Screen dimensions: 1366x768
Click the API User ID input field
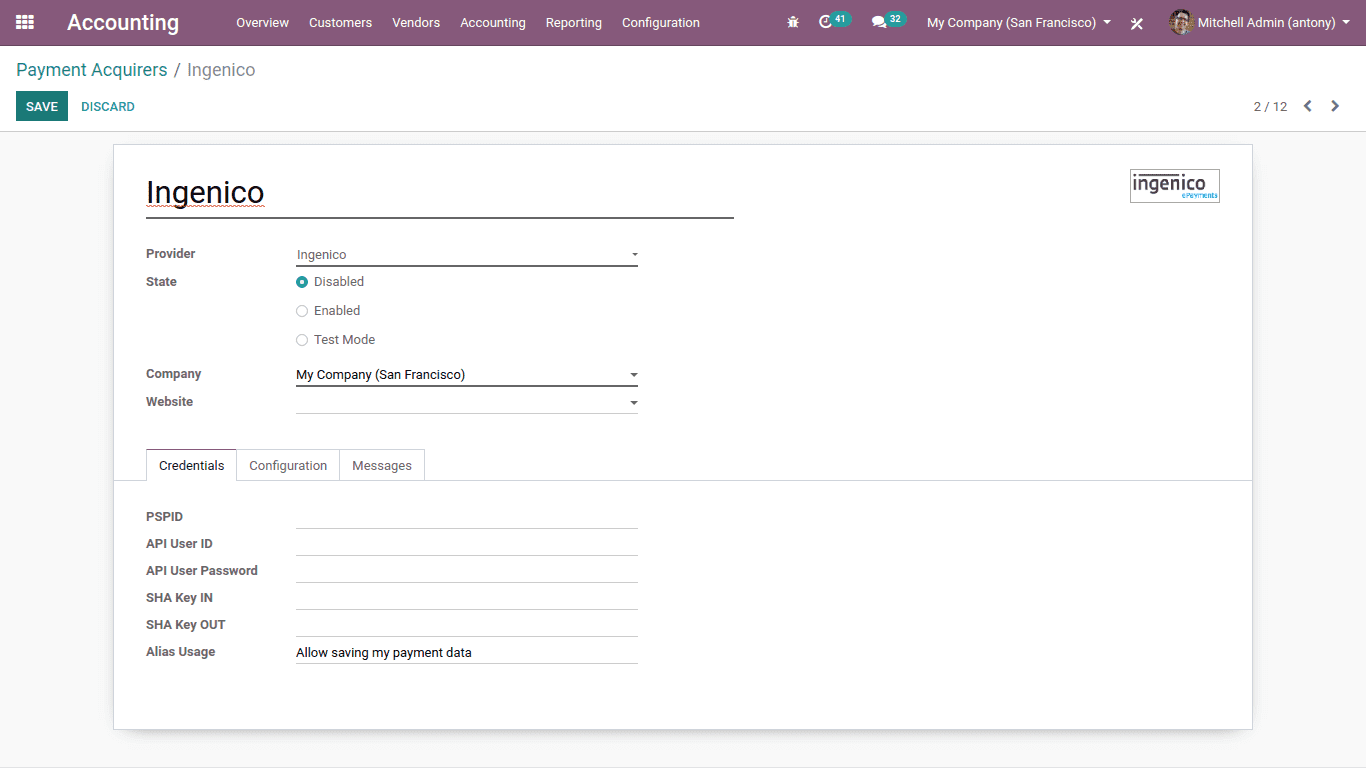467,544
